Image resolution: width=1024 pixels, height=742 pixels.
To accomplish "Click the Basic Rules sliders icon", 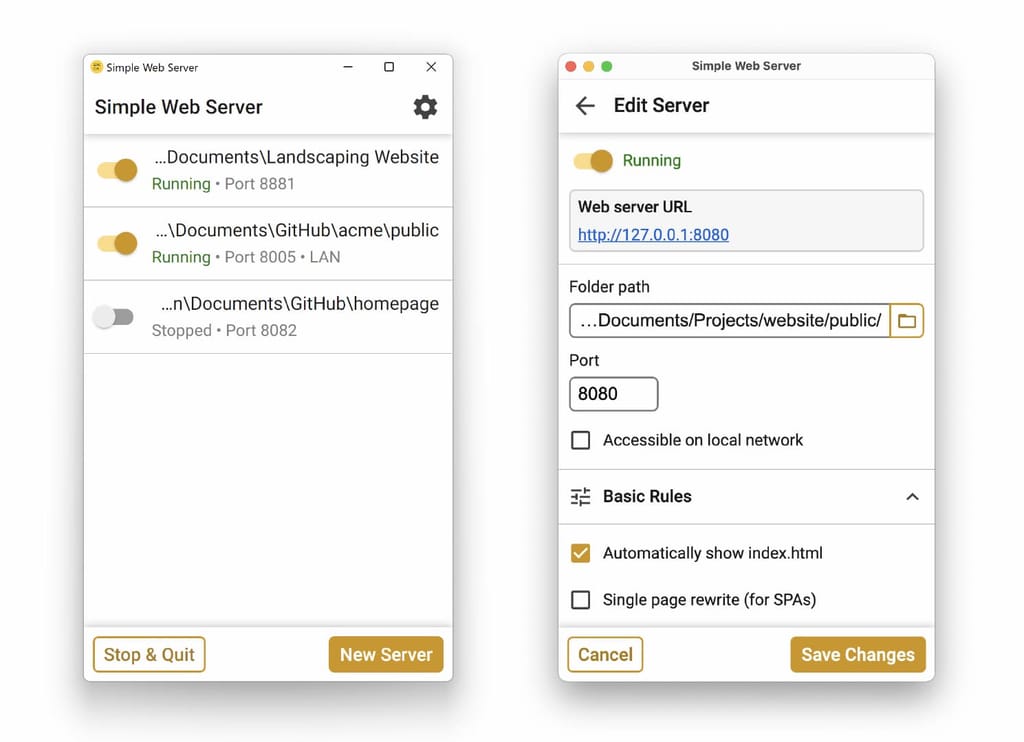I will click(x=580, y=496).
